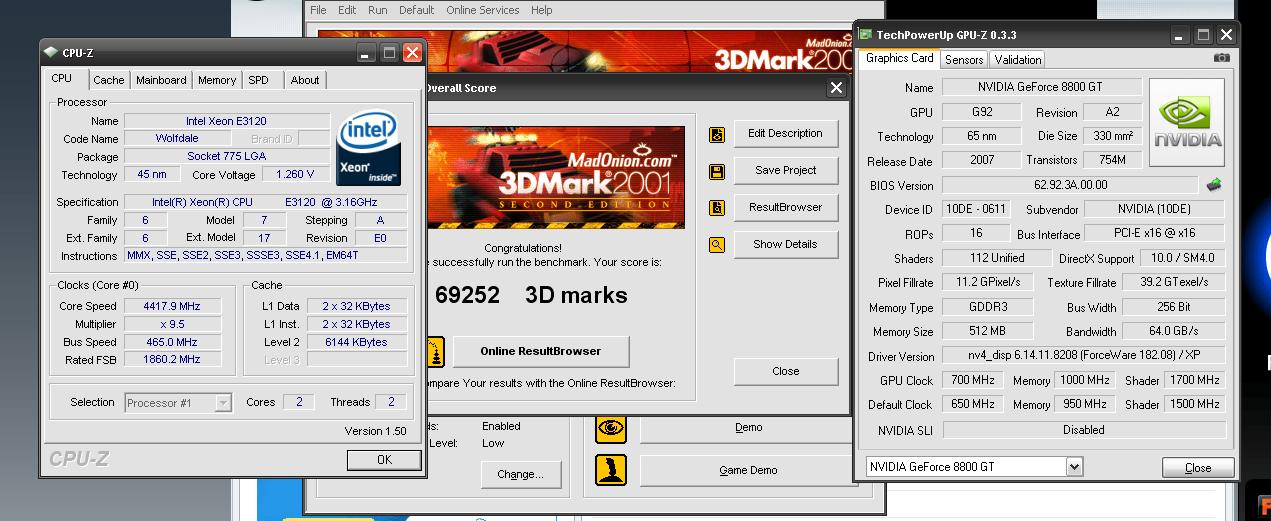Click the GPU-Z BIOS Version field

[x=1070, y=185]
